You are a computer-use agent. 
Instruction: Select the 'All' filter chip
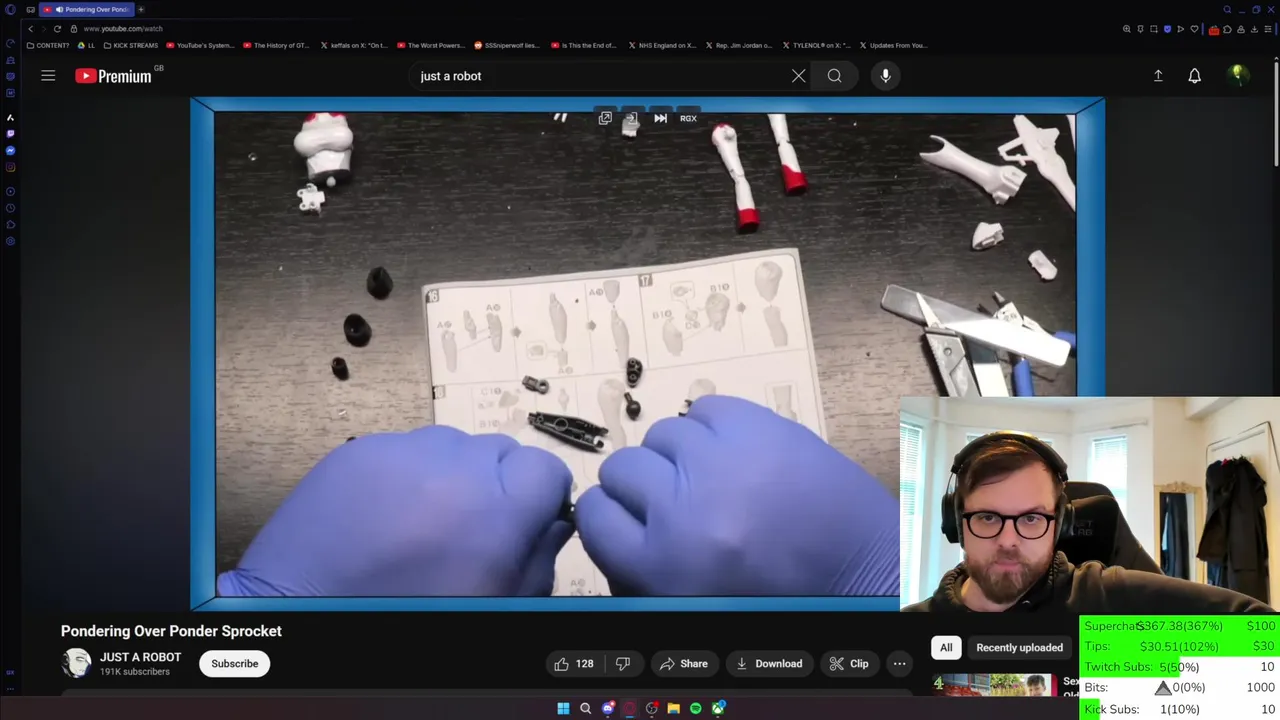pos(946,647)
